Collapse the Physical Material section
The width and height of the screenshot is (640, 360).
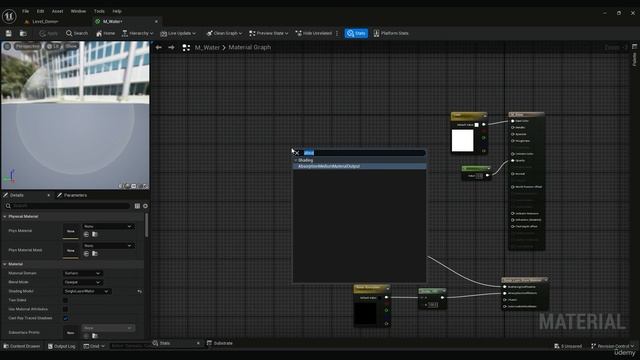click(x=5, y=217)
